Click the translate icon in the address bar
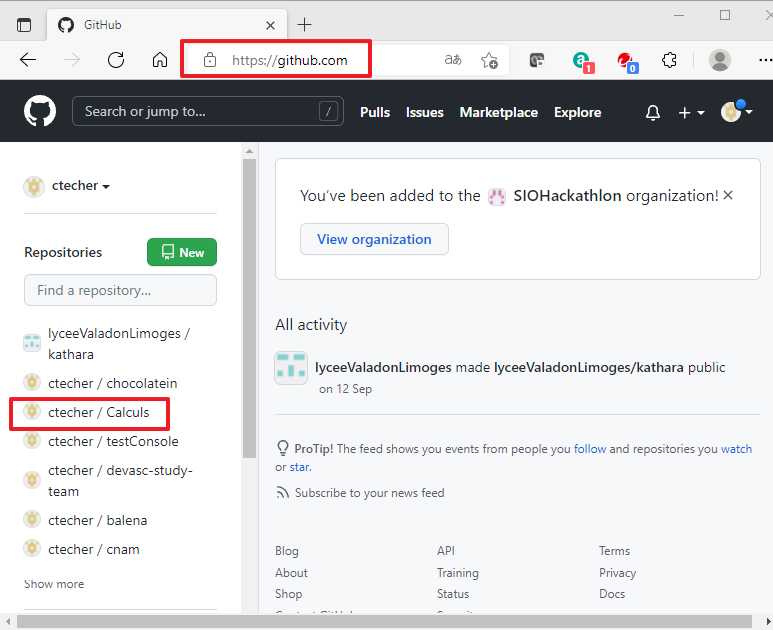The image size is (773, 630). tap(453, 60)
